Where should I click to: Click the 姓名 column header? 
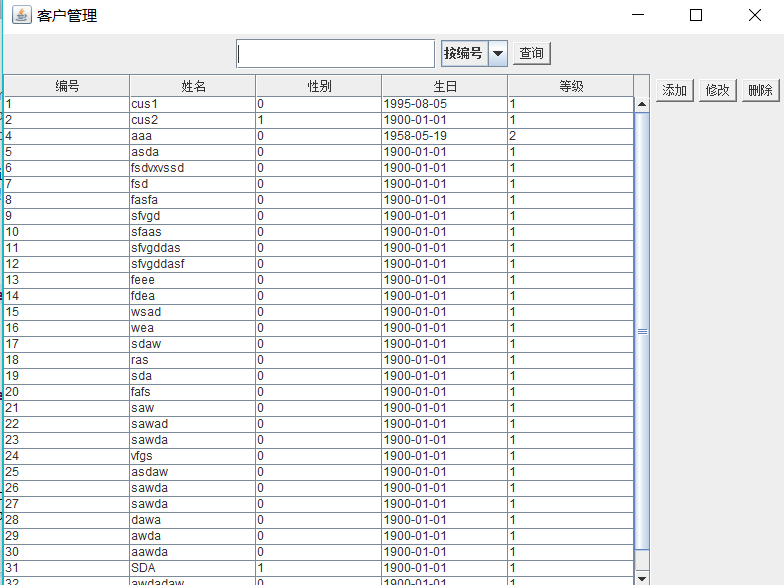pos(193,86)
